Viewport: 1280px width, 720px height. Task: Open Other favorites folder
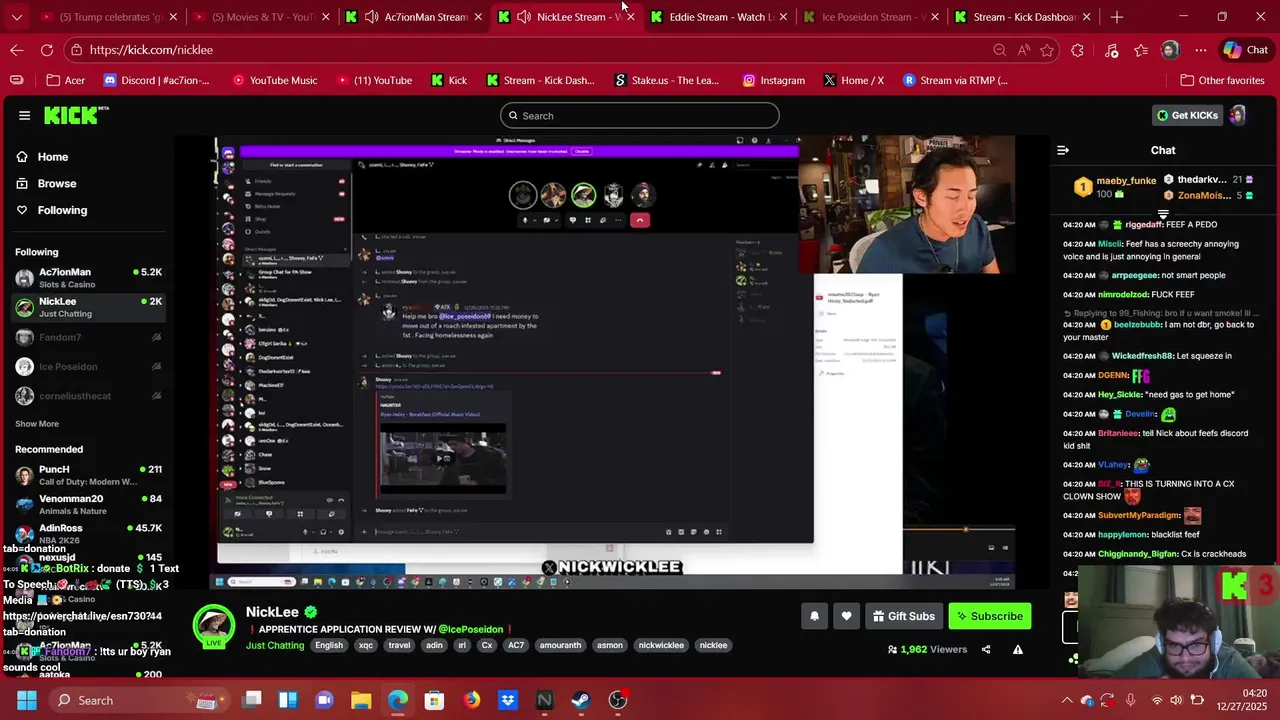[x=1222, y=80]
